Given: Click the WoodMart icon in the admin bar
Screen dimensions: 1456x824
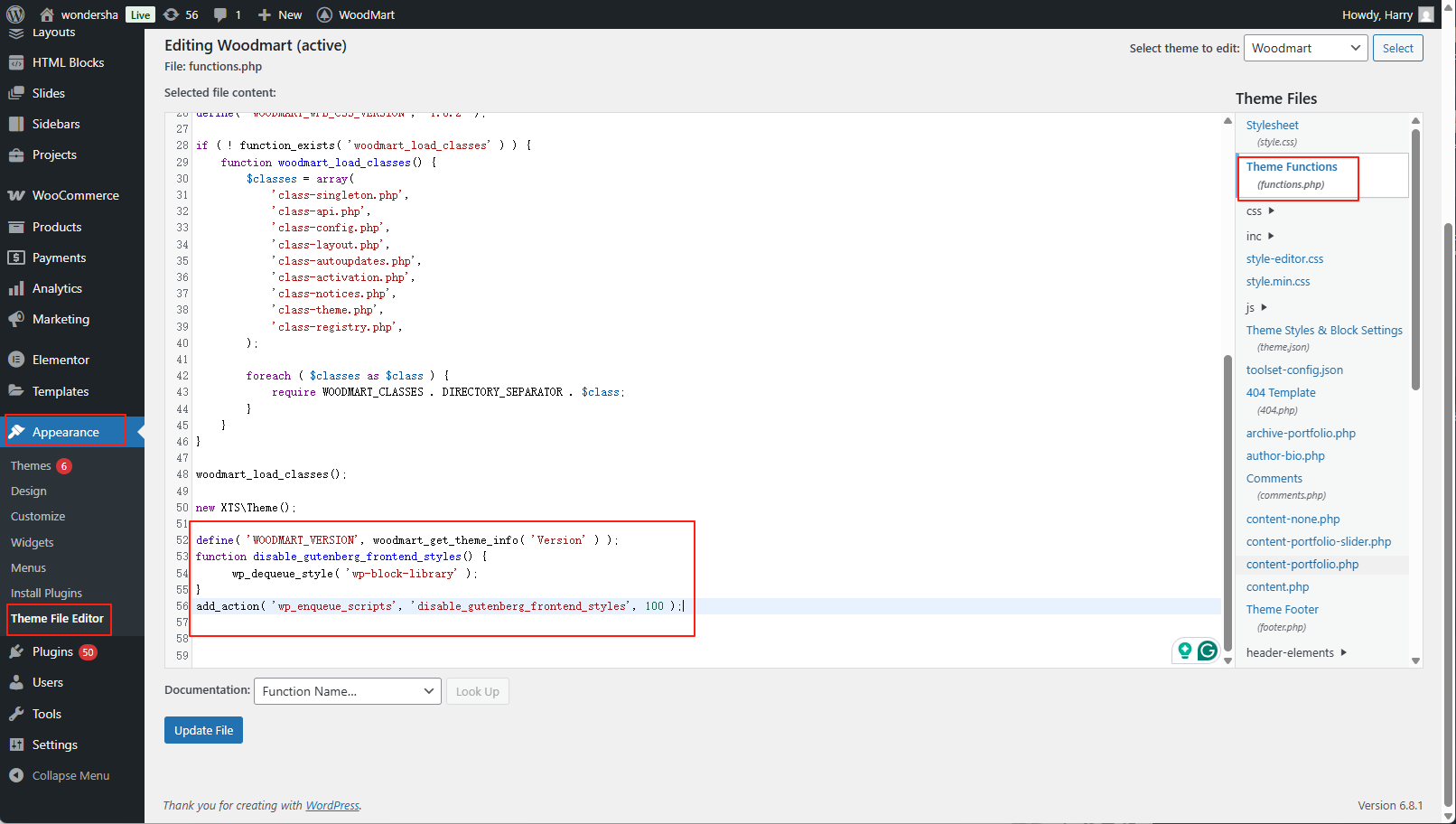Looking at the screenshot, I should tap(325, 14).
